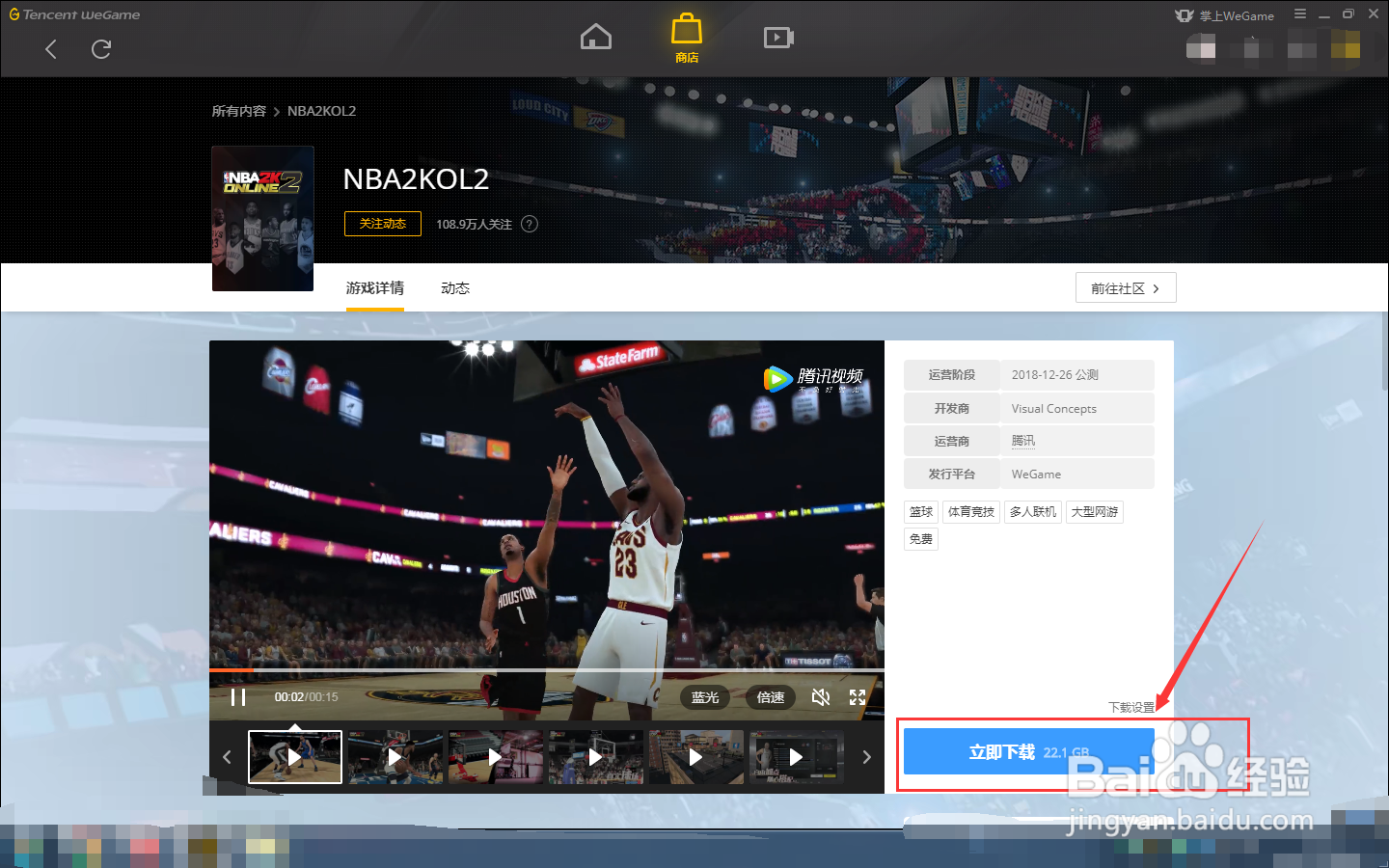Click the 2018-12-26 公测 stage value
Screen dimensions: 1389x868
[1054, 375]
